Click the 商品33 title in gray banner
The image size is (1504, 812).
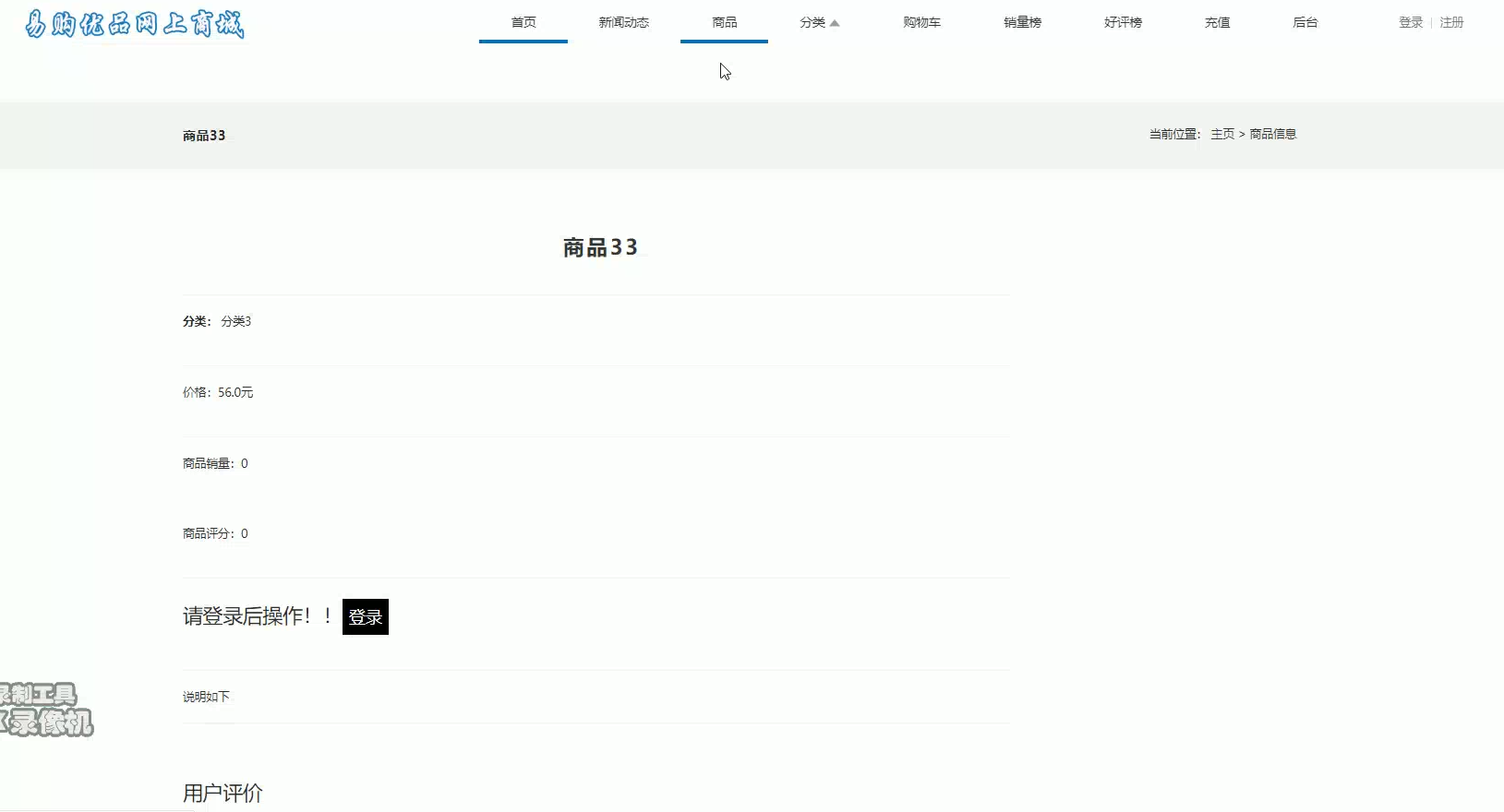(x=204, y=136)
